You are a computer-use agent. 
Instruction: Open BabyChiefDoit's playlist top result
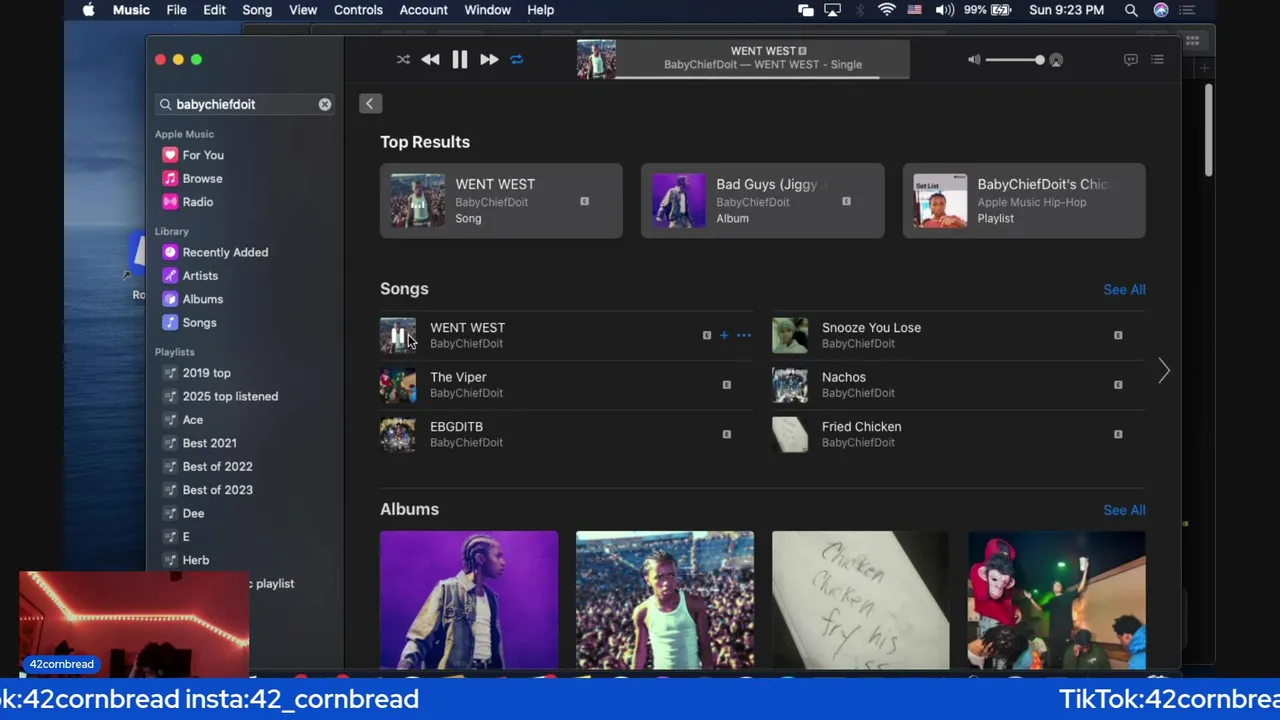1024,201
